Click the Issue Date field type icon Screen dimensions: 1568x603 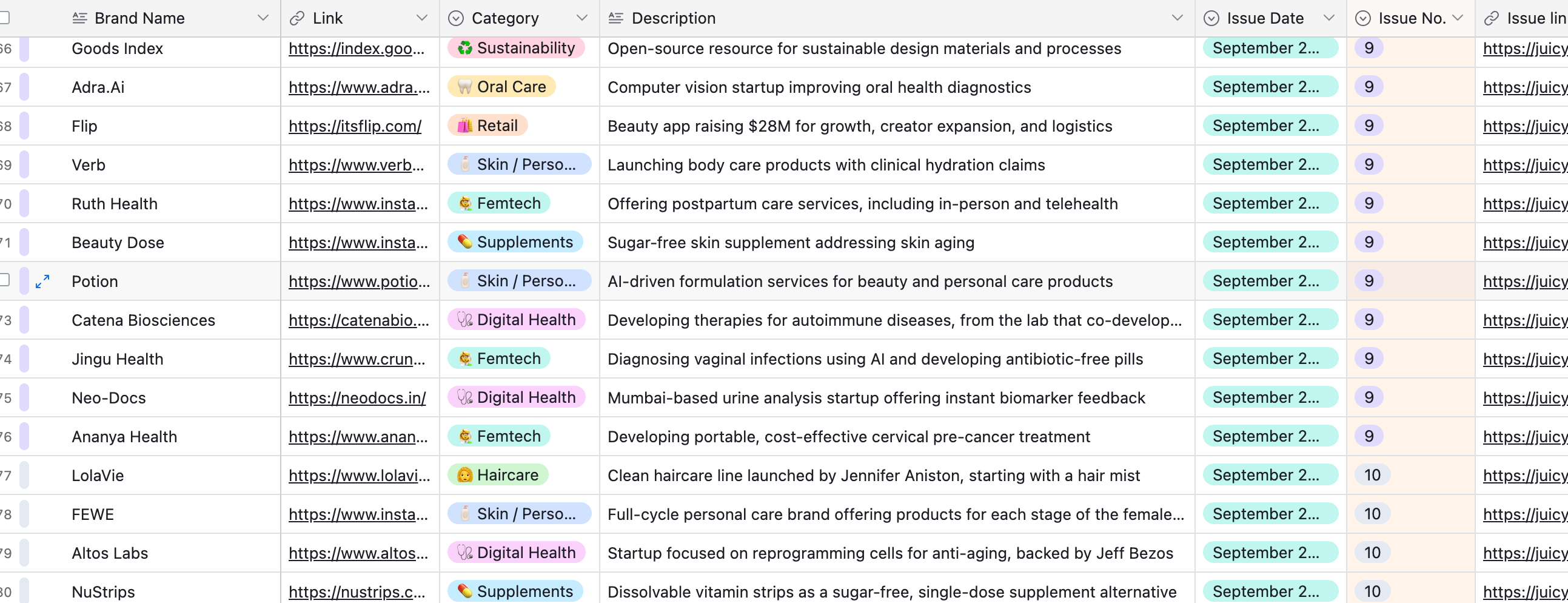click(1211, 18)
